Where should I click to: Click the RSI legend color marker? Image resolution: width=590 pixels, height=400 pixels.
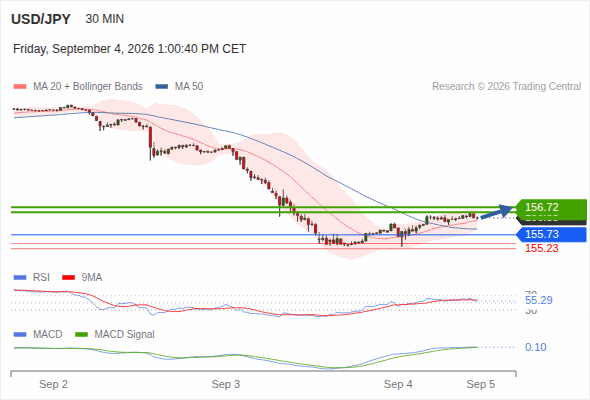[x=20, y=278]
